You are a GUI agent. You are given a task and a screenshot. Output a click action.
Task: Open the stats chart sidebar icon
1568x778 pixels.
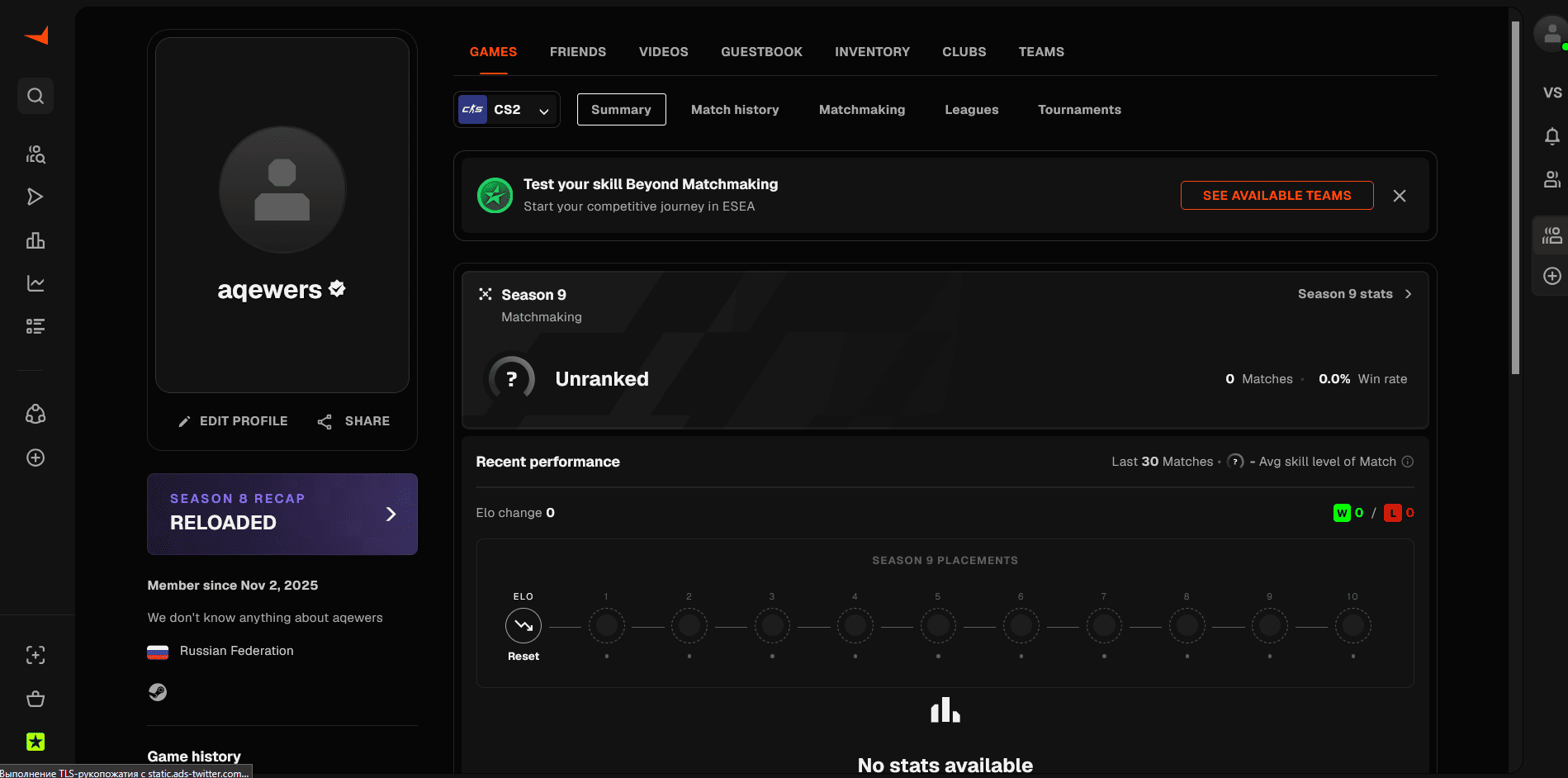[x=36, y=283]
